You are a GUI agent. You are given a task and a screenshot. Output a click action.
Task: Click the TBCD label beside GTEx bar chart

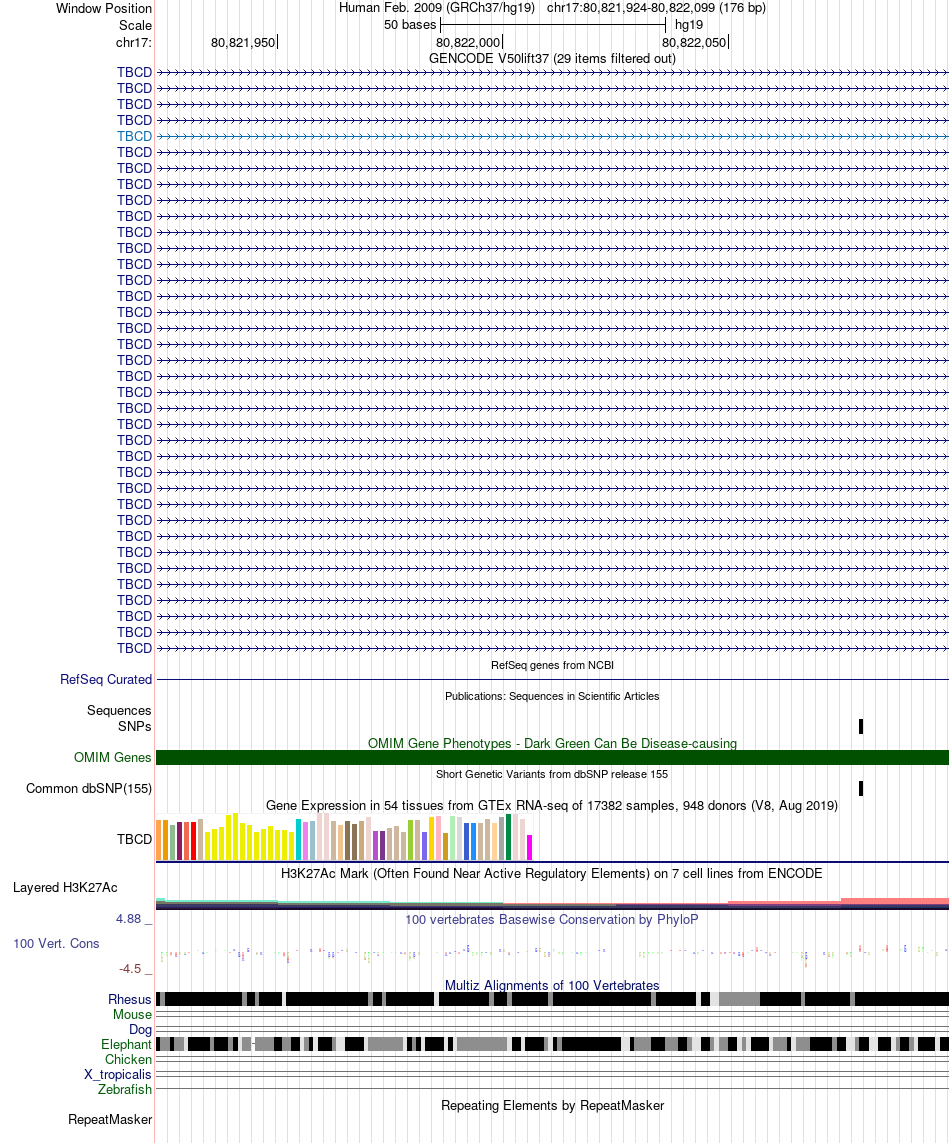pos(134,840)
